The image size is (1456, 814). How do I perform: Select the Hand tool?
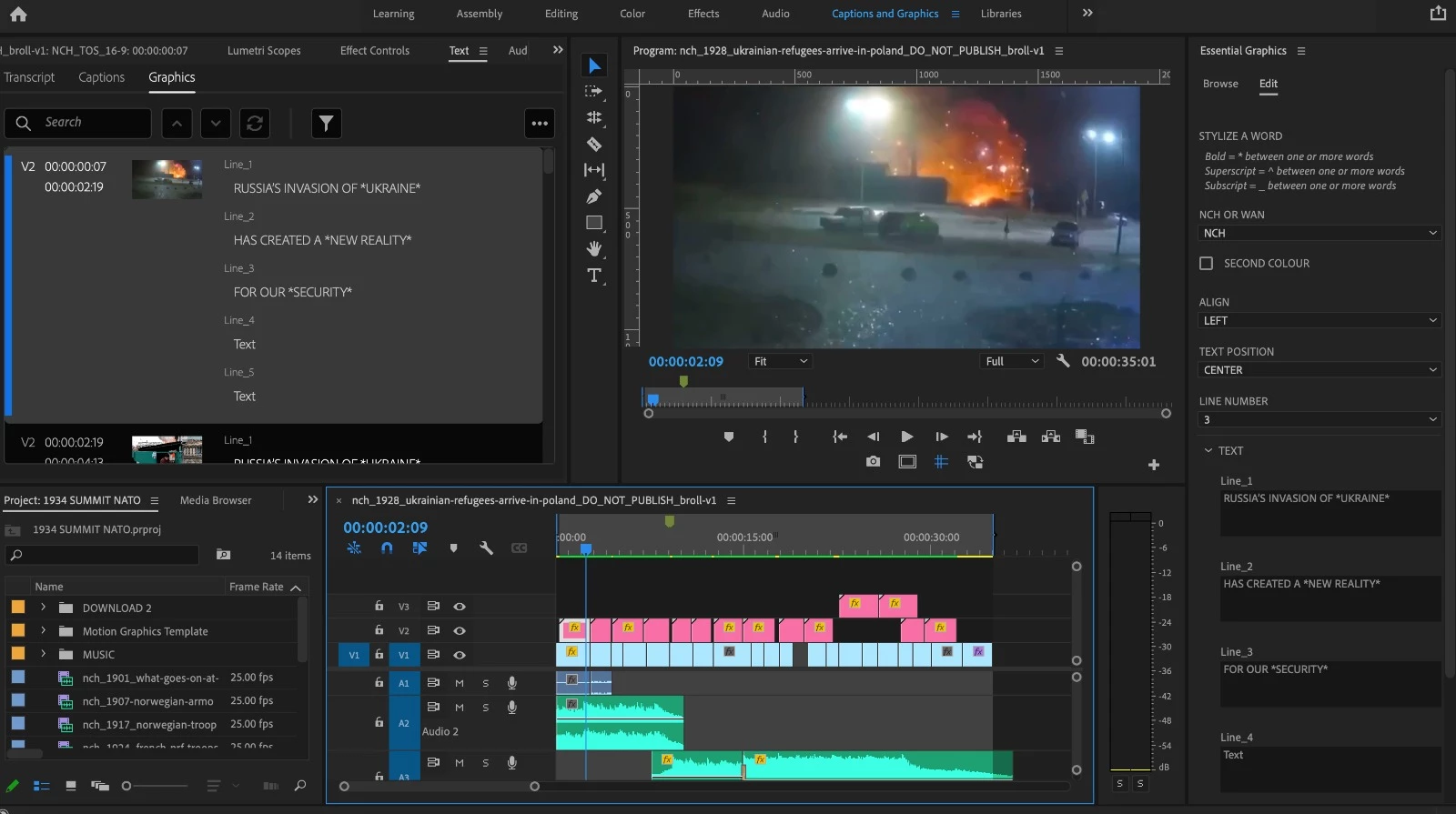coord(594,249)
